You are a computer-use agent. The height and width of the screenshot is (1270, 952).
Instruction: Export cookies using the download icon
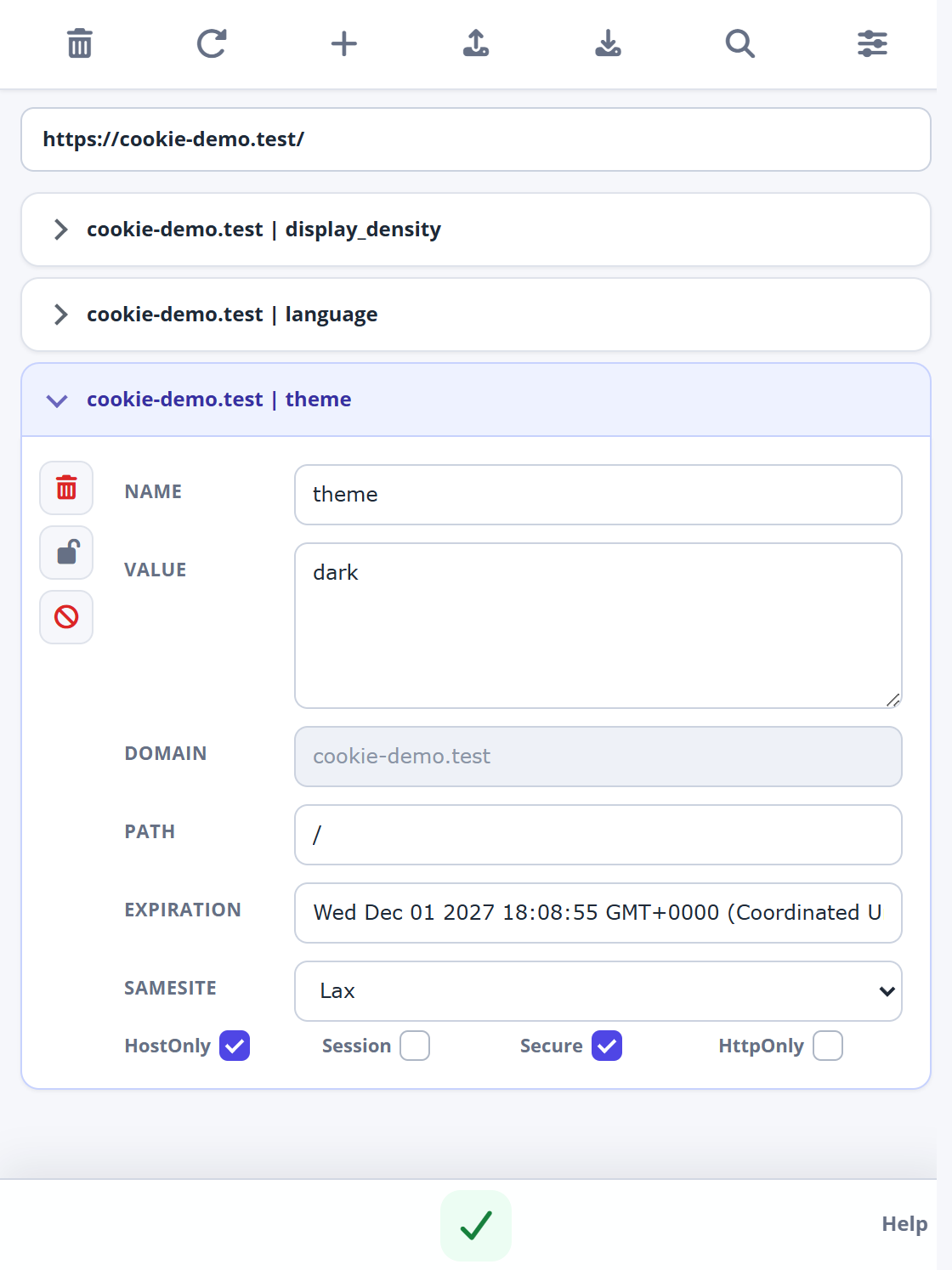(609, 43)
